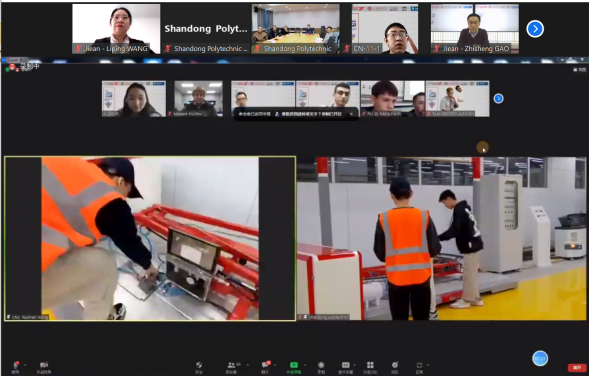Viewport: 589px width, 376px height.
Task: Expand the audio options caret beside microphone
Action: 25,365
